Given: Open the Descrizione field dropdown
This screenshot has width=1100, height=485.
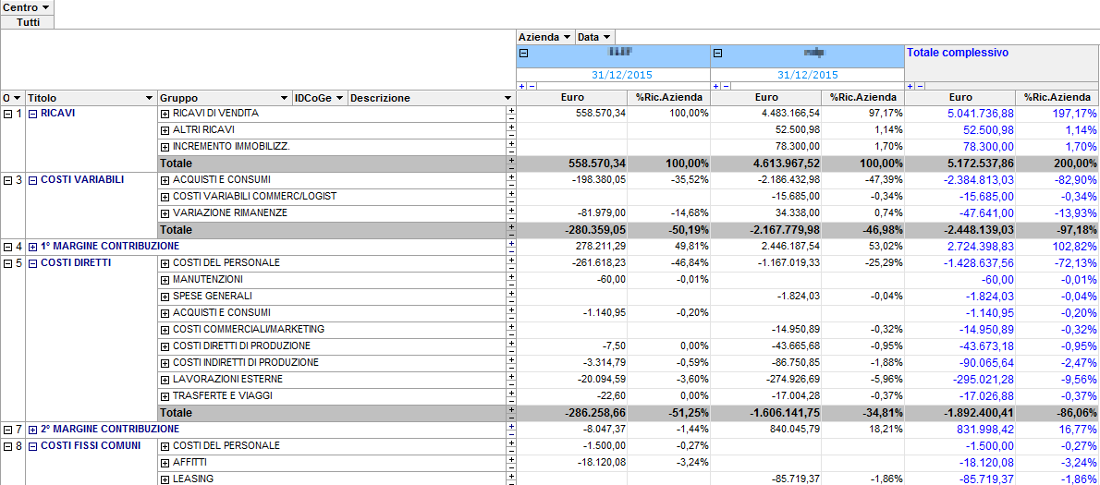Looking at the screenshot, I should tap(508, 98).
